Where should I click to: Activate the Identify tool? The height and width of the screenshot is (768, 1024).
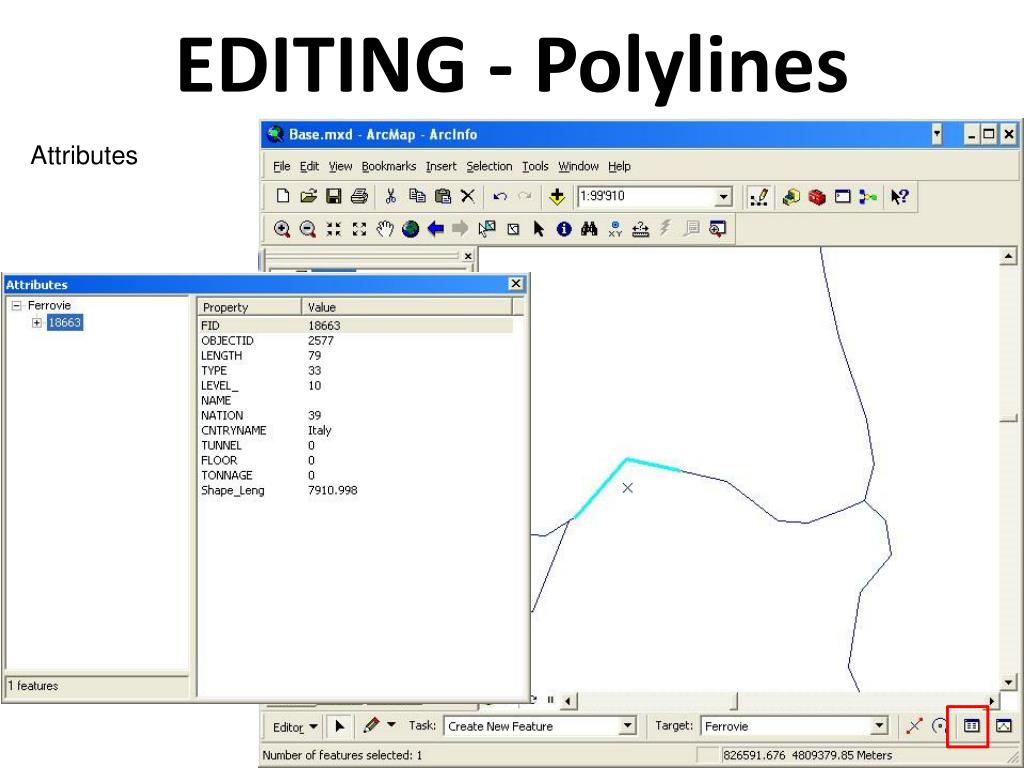pyautogui.click(x=564, y=229)
